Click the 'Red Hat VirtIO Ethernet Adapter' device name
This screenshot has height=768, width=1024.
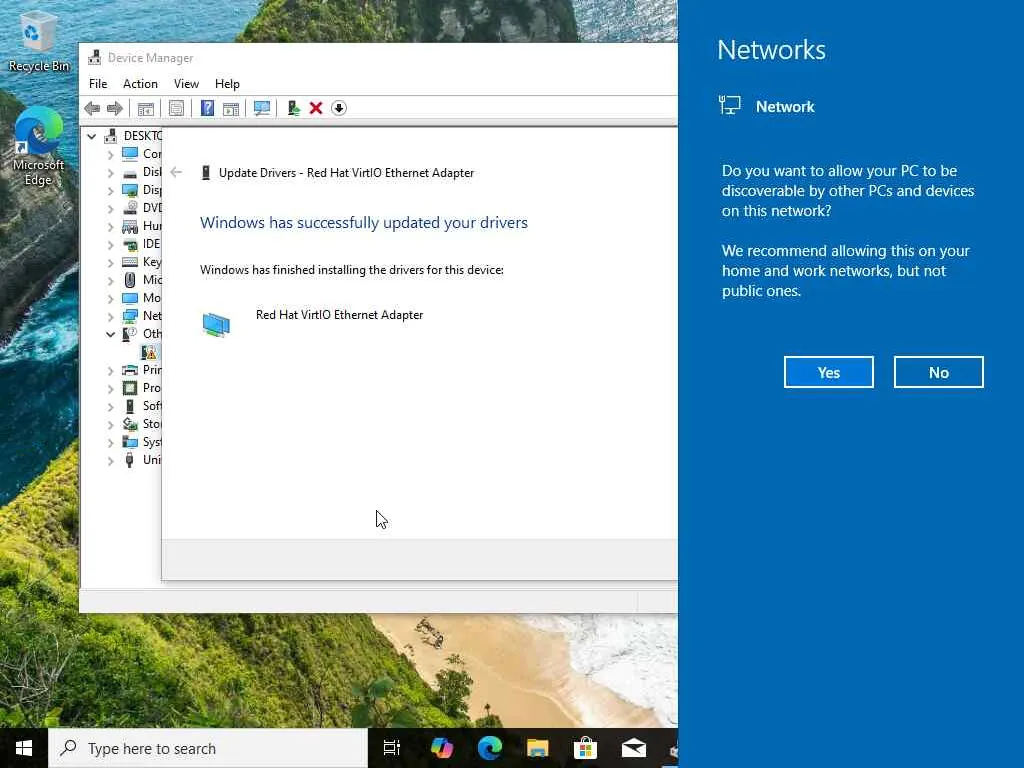pyautogui.click(x=340, y=315)
